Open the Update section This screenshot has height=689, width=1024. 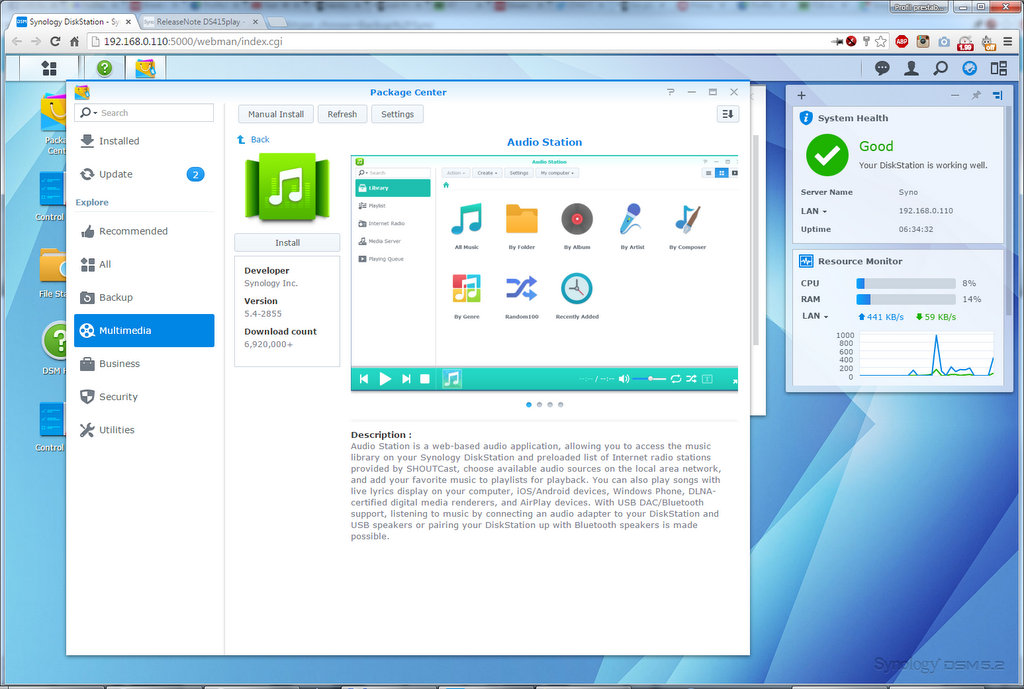pos(144,174)
